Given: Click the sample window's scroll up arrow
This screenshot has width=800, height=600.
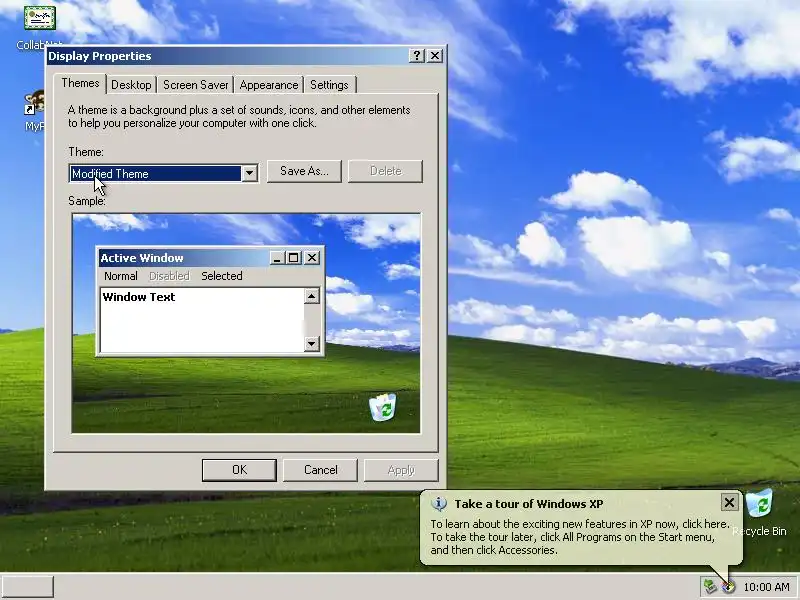Looking at the screenshot, I should (312, 296).
